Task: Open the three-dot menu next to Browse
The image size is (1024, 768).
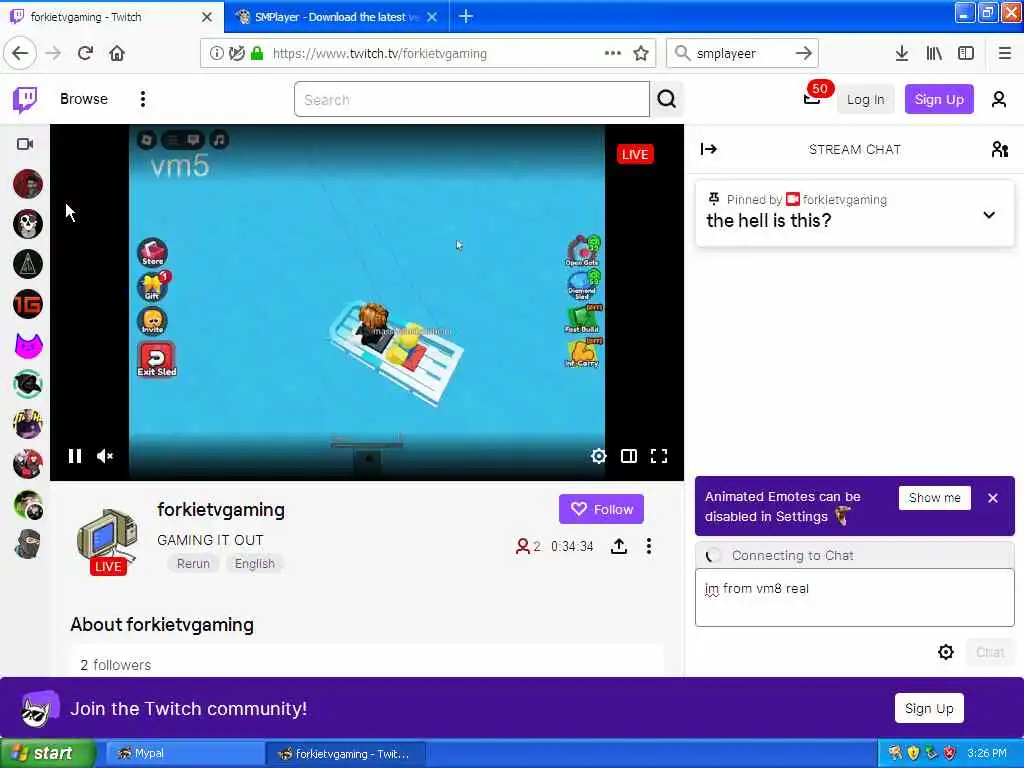Action: pyautogui.click(x=142, y=99)
